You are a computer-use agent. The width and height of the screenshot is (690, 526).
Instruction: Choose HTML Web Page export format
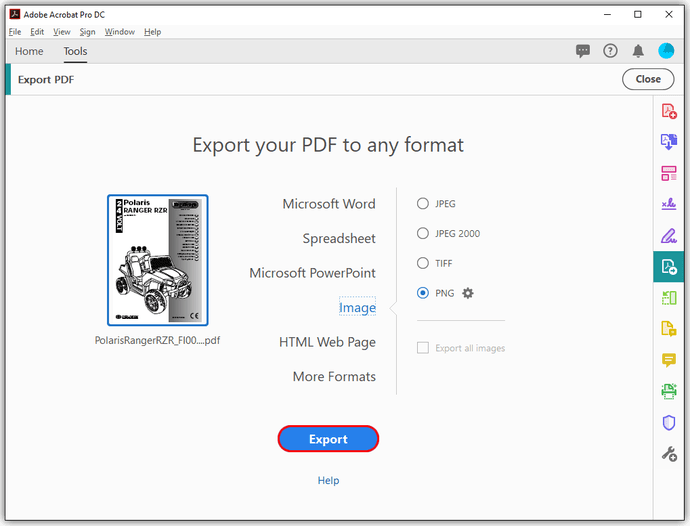point(327,342)
